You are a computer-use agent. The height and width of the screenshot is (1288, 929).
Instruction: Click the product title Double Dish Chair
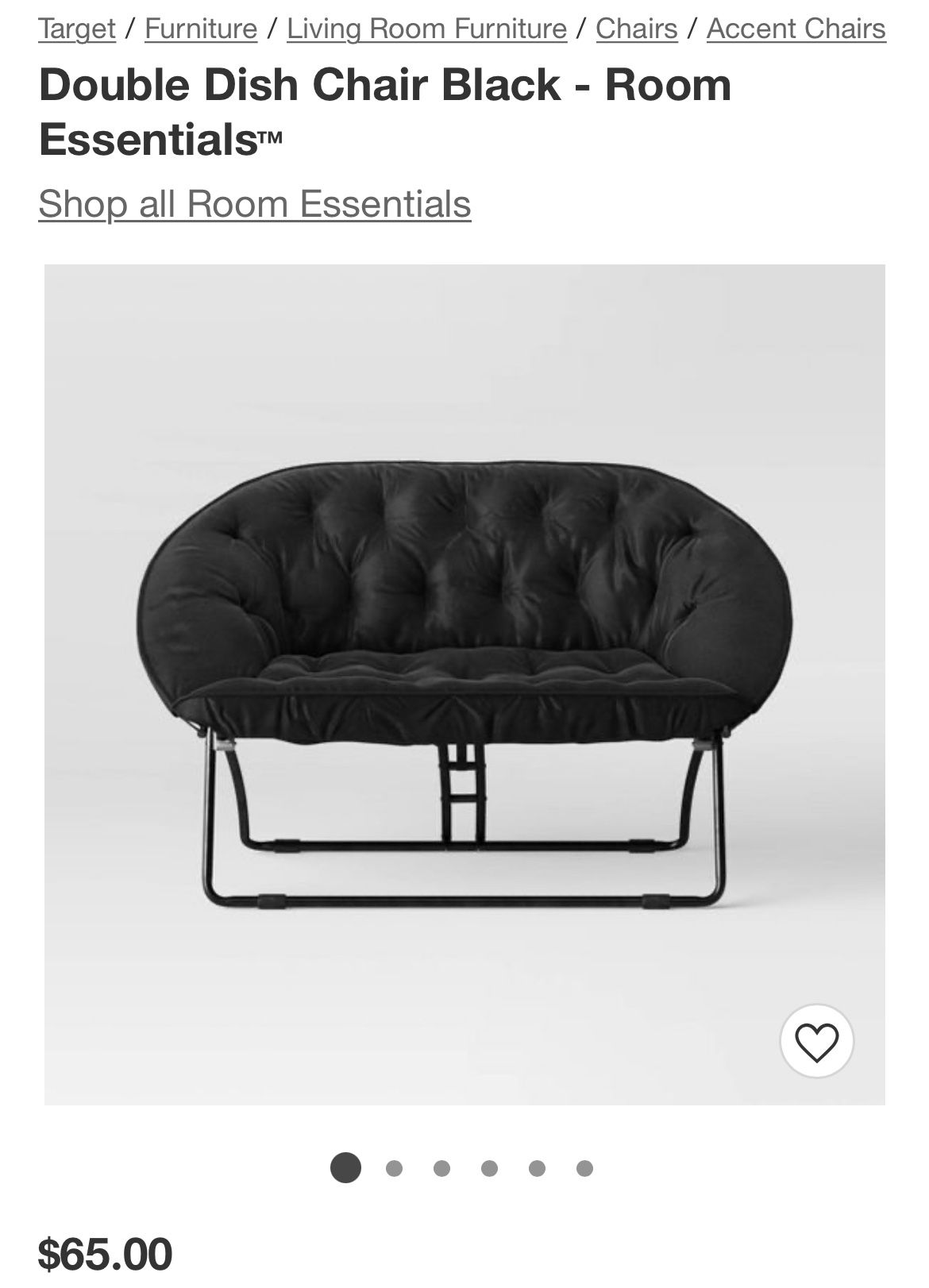click(x=385, y=111)
